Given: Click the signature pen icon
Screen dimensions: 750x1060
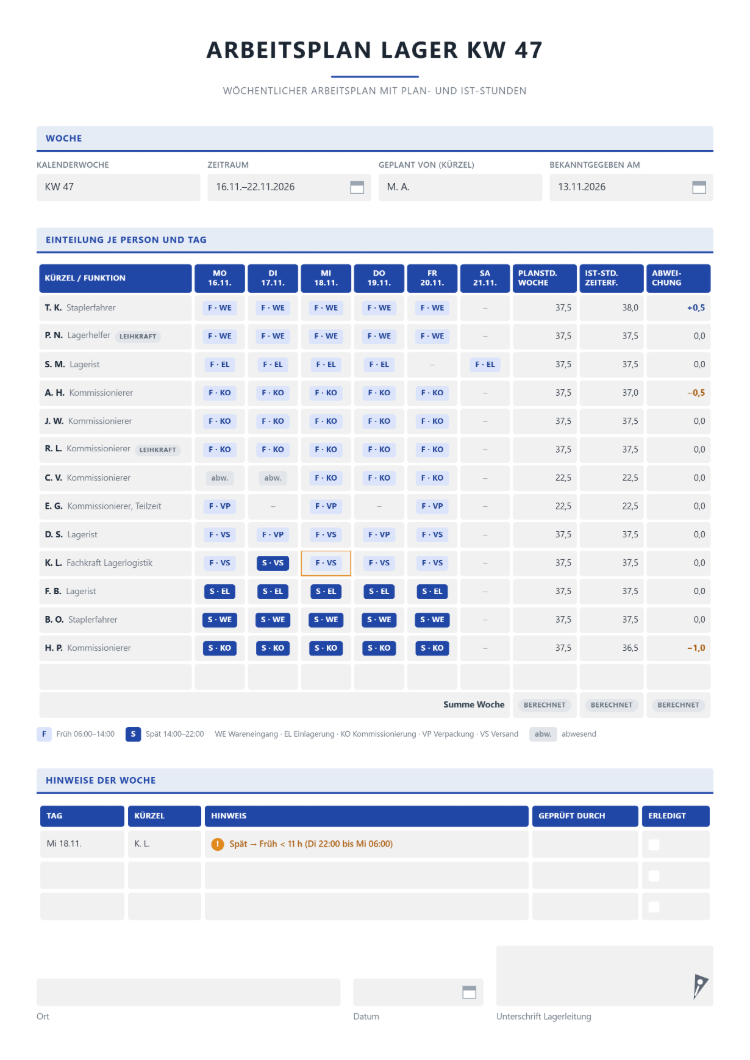Looking at the screenshot, I should point(700,986).
